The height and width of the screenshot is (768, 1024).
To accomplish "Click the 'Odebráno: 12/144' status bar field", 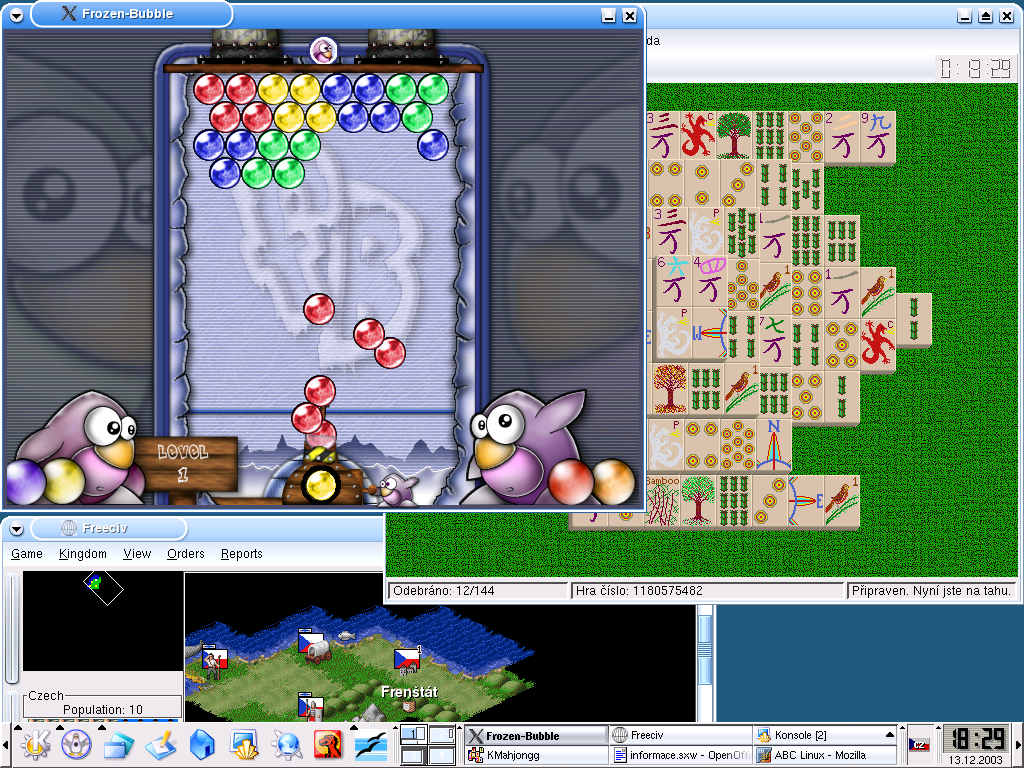I will coord(478,591).
